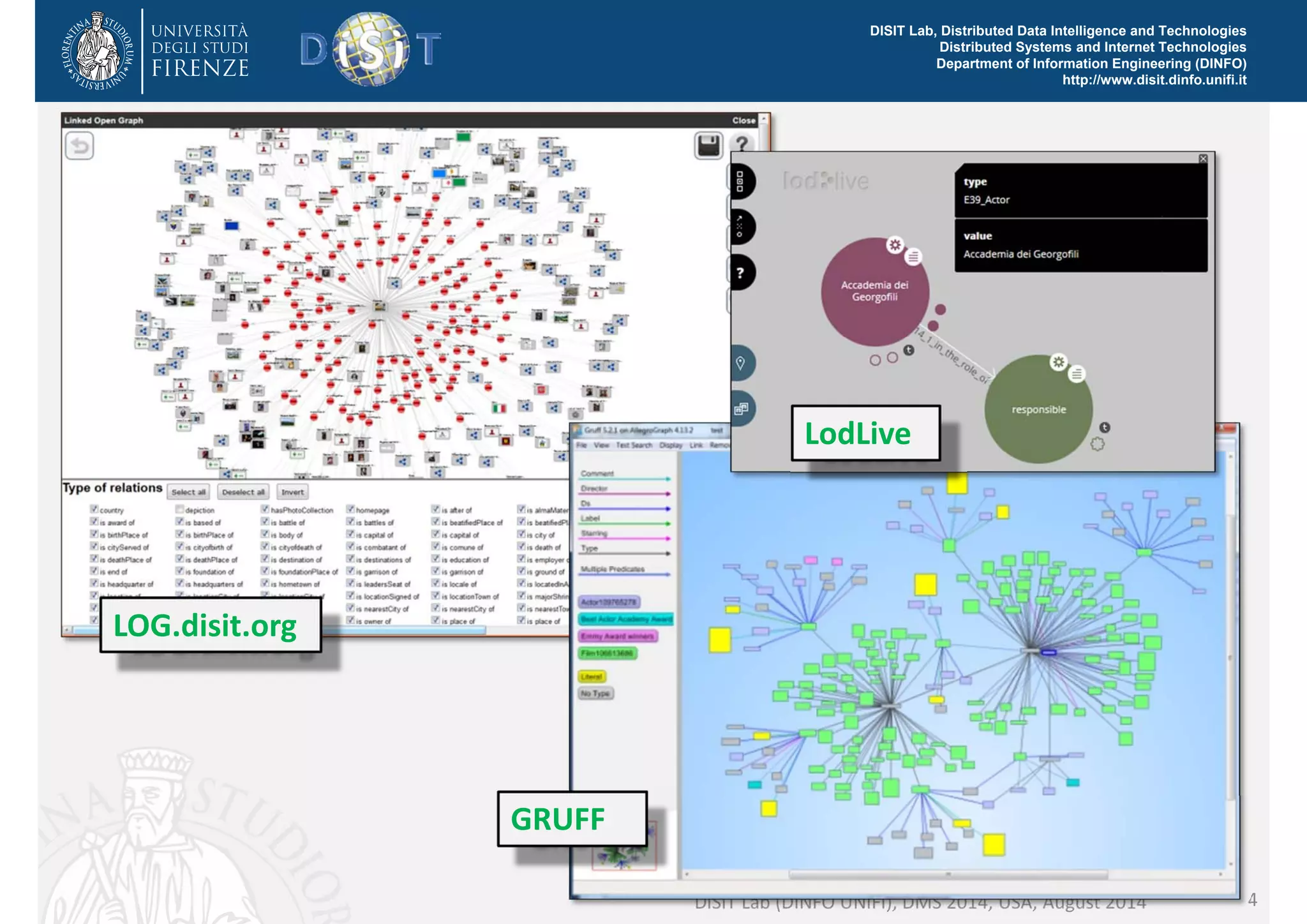This screenshot has height=924, width=1307.
Task: Click the Comment predicate legend arrow
Action: pos(625,478)
